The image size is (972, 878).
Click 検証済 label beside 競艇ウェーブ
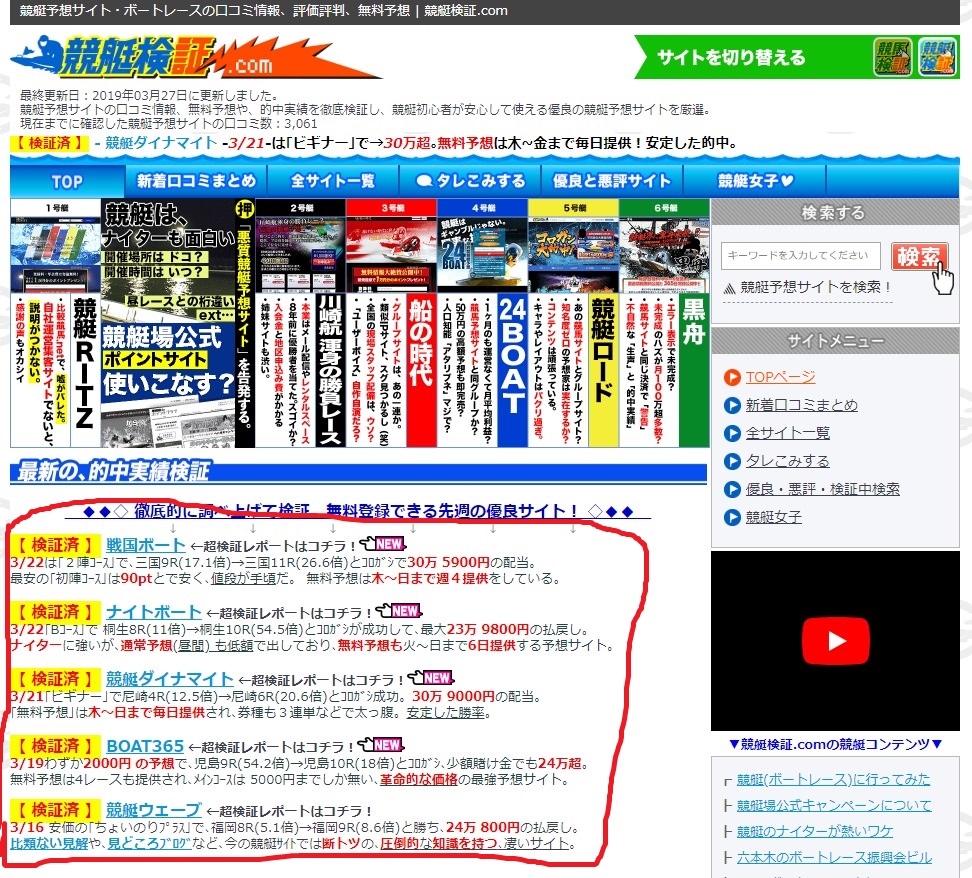coord(55,810)
